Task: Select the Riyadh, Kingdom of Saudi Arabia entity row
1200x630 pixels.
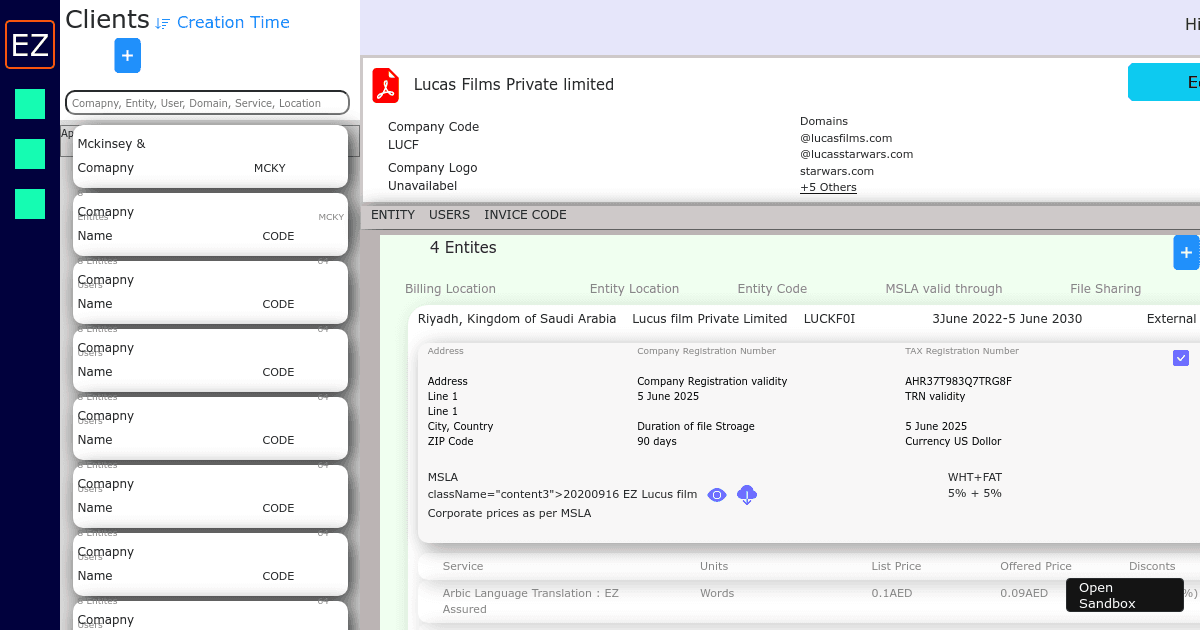Action: click(x=804, y=319)
